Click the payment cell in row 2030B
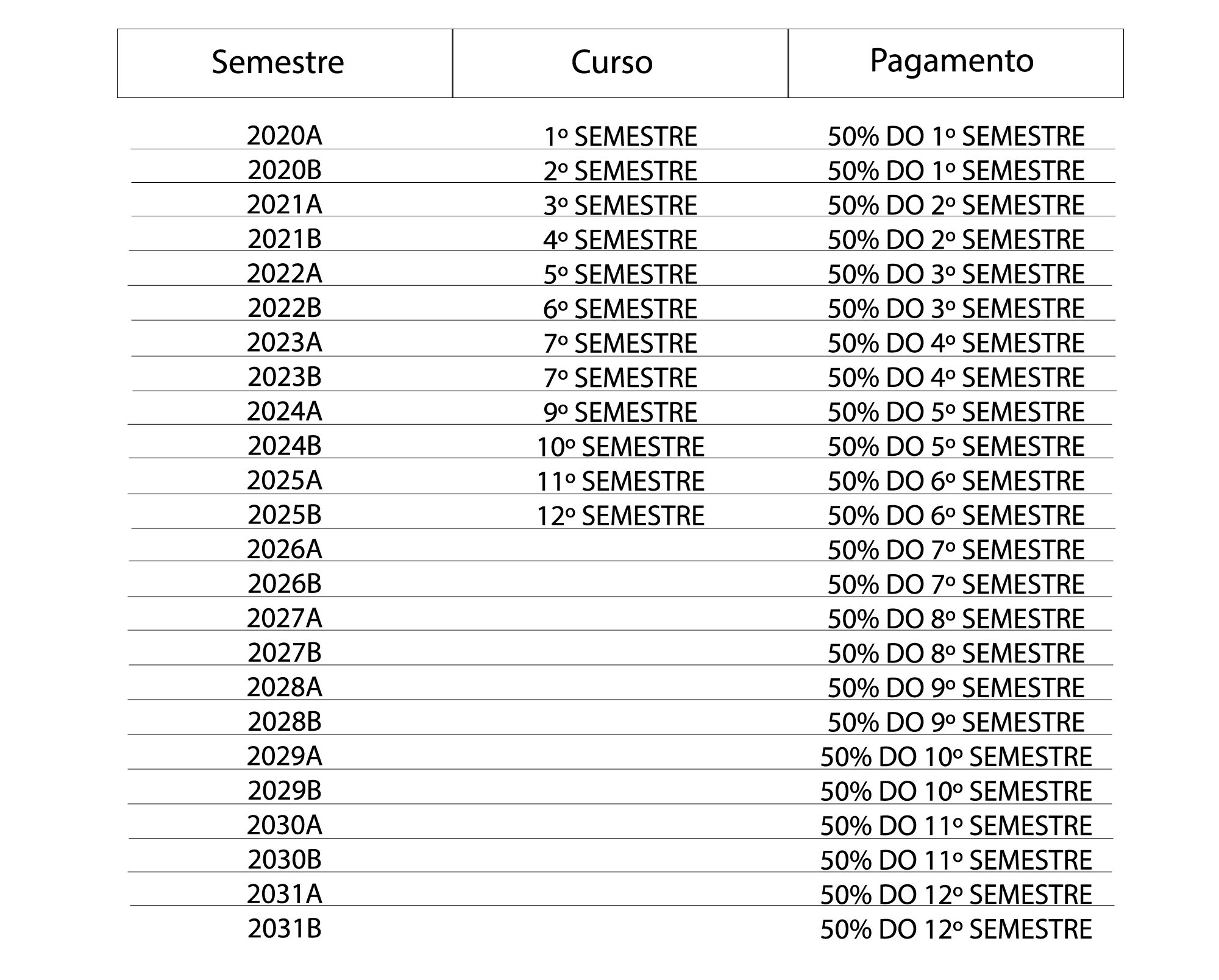Screen dimensions: 1219x980 coord(956,861)
